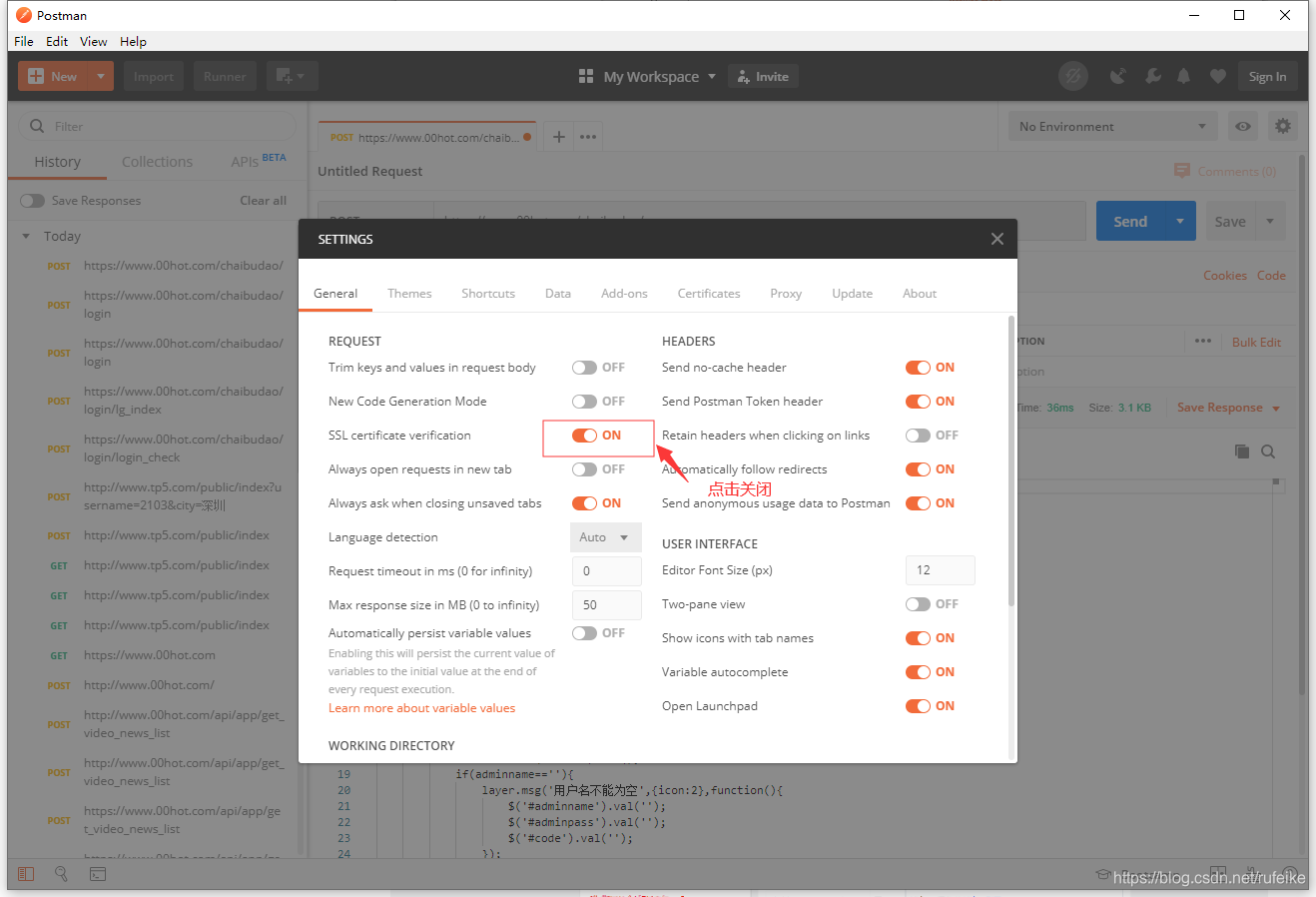Click the Import button
Screen dimensions: 1316x897
tap(154, 76)
